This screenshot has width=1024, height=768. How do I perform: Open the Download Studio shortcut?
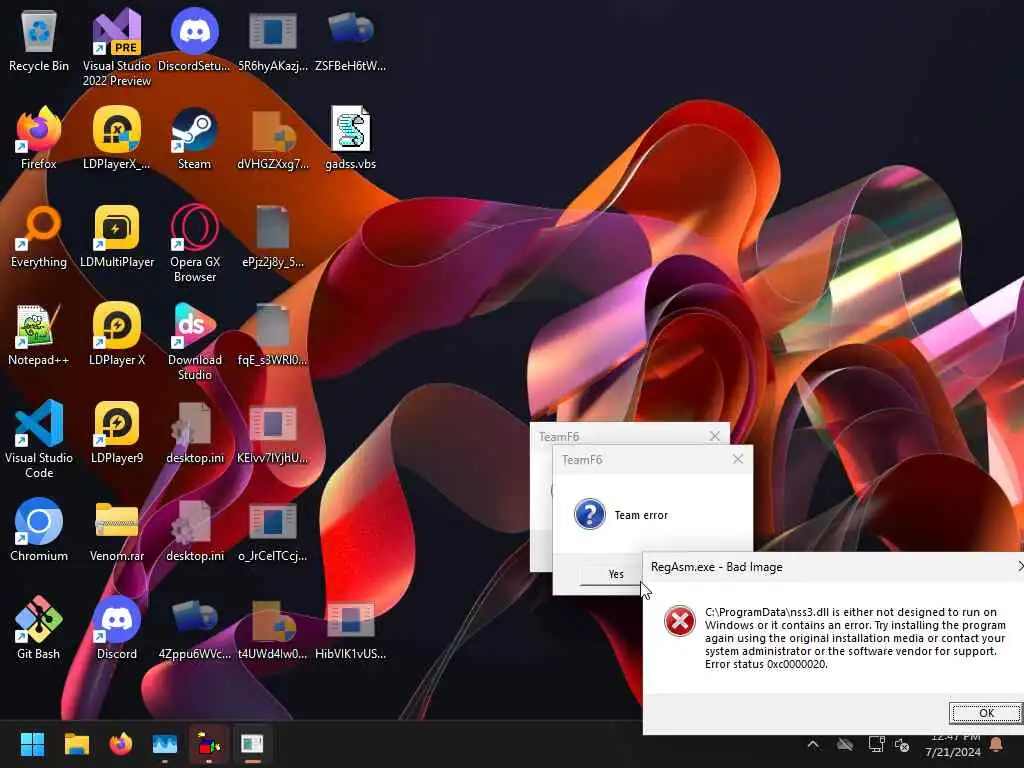coord(195,341)
